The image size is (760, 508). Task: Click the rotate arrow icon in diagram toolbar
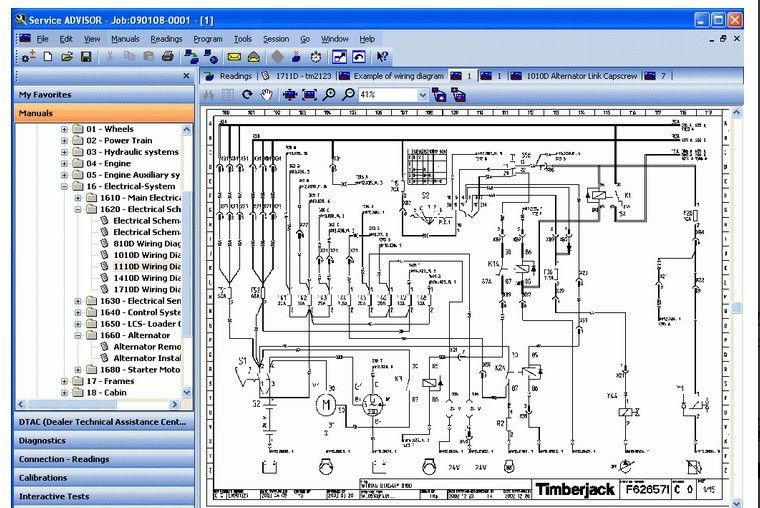pos(247,95)
